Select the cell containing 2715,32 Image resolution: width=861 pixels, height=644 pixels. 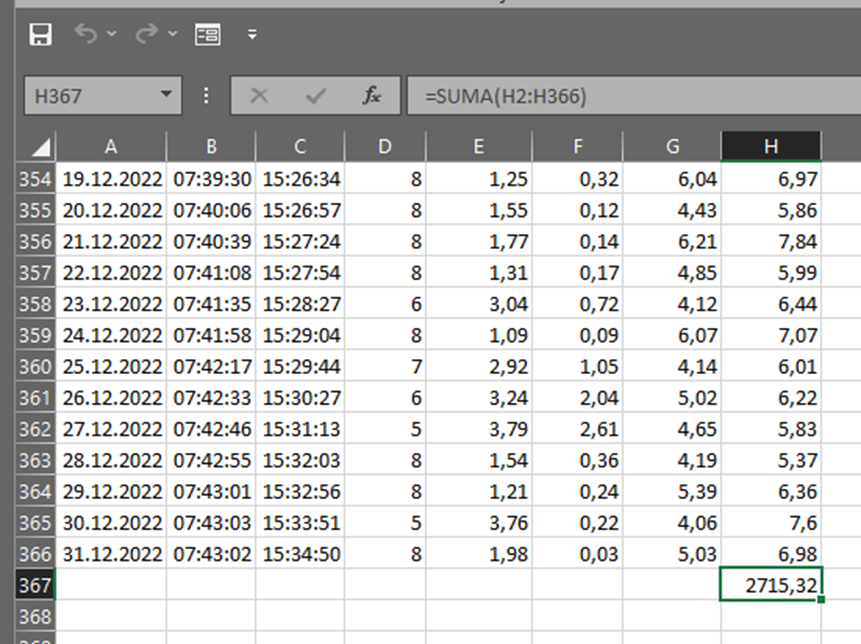[x=771, y=585]
